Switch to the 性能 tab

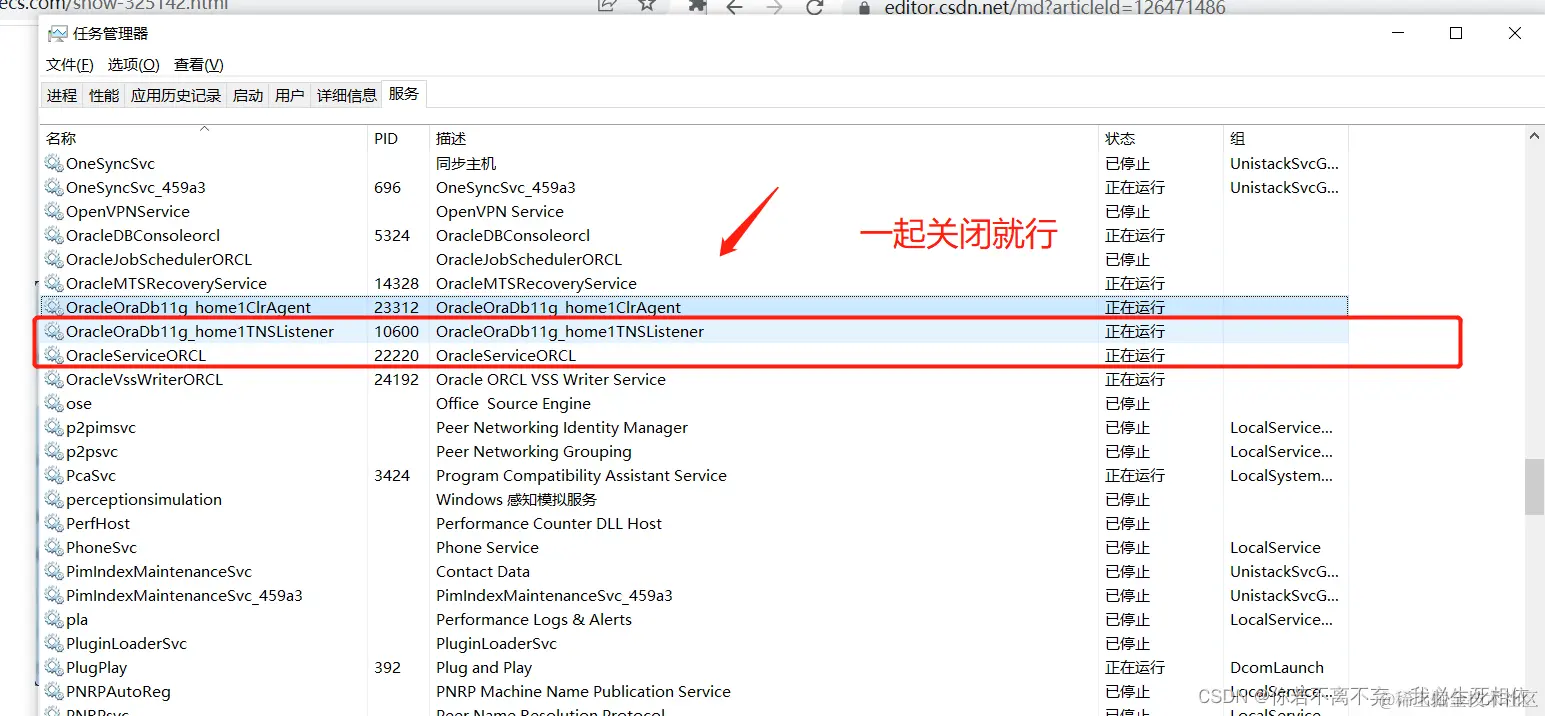click(104, 95)
